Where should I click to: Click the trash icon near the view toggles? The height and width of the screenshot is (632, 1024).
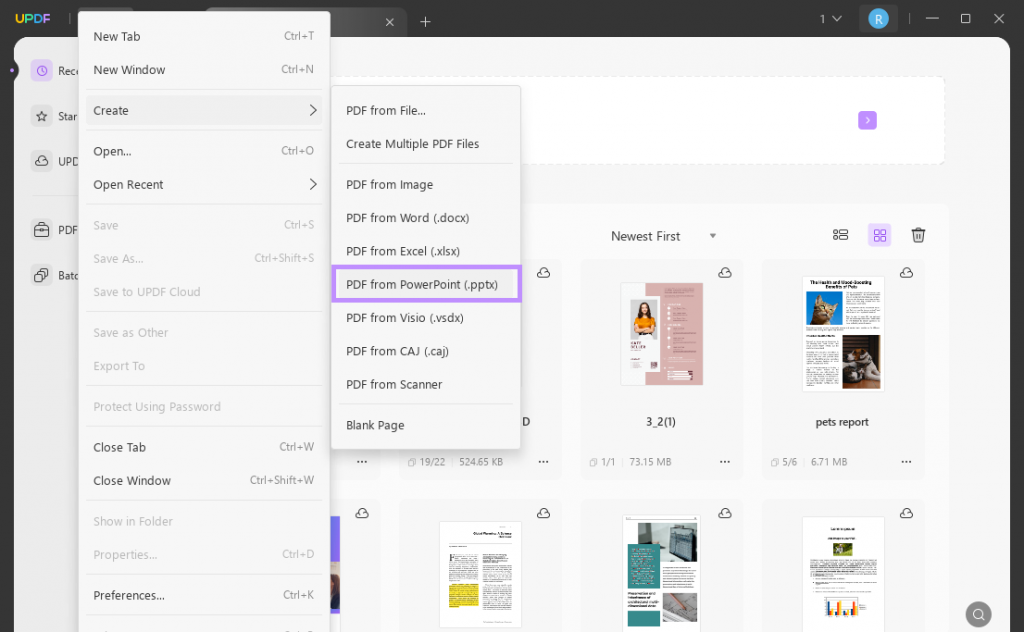pyautogui.click(x=918, y=235)
